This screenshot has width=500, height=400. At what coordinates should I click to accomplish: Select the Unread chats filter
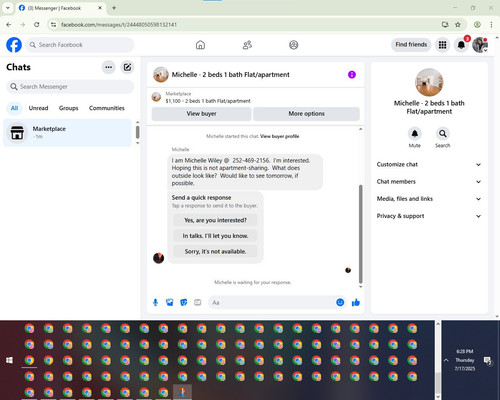click(x=38, y=108)
